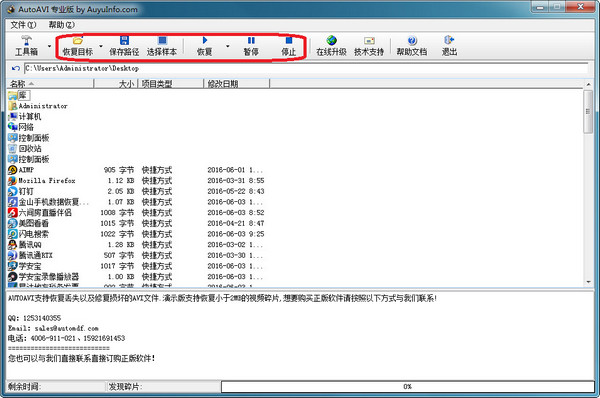Sort by the 项目类型 column header
This screenshot has width=600, height=398.
(171, 83)
